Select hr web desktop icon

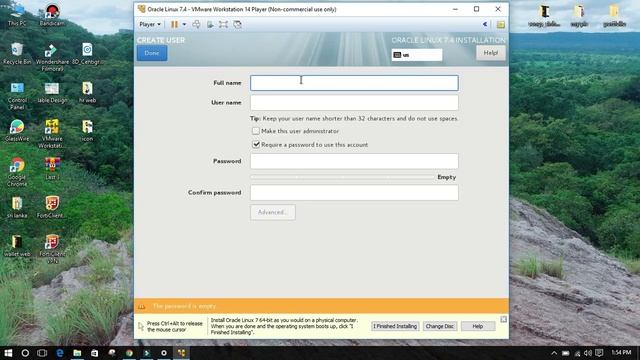pos(87,92)
